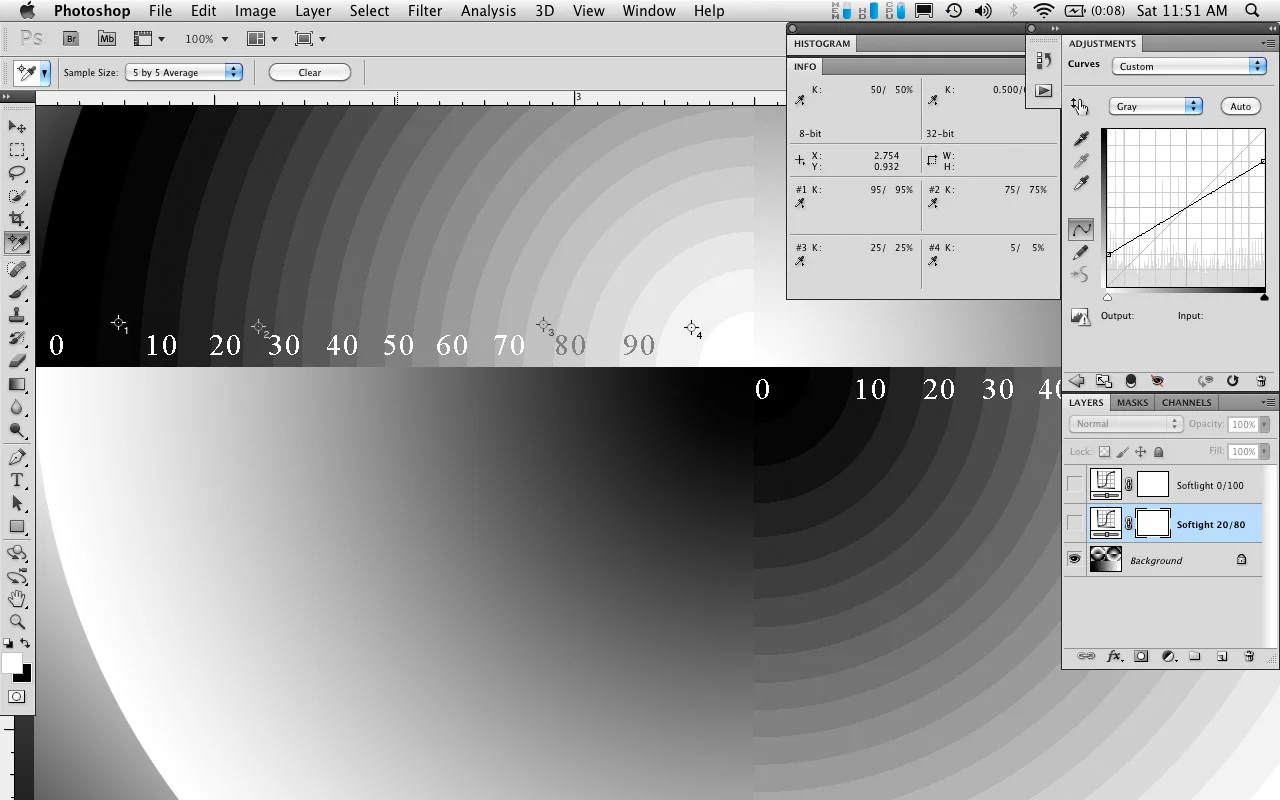Select the Rectangular Marquee tool
The width and height of the screenshot is (1280, 800).
point(17,150)
